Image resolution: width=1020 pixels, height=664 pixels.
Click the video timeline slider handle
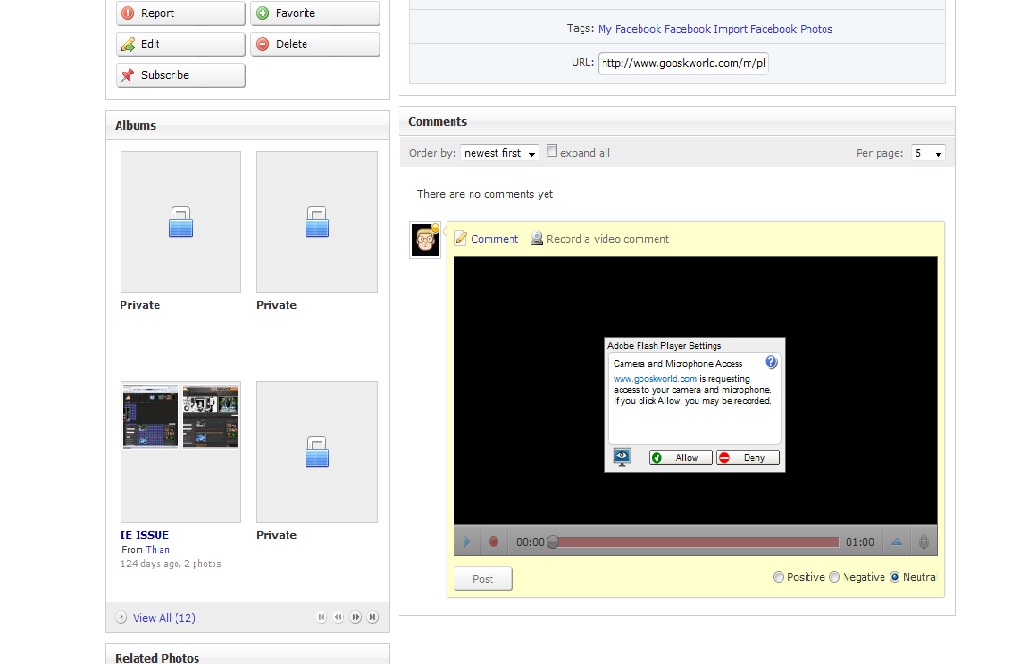(x=552, y=542)
